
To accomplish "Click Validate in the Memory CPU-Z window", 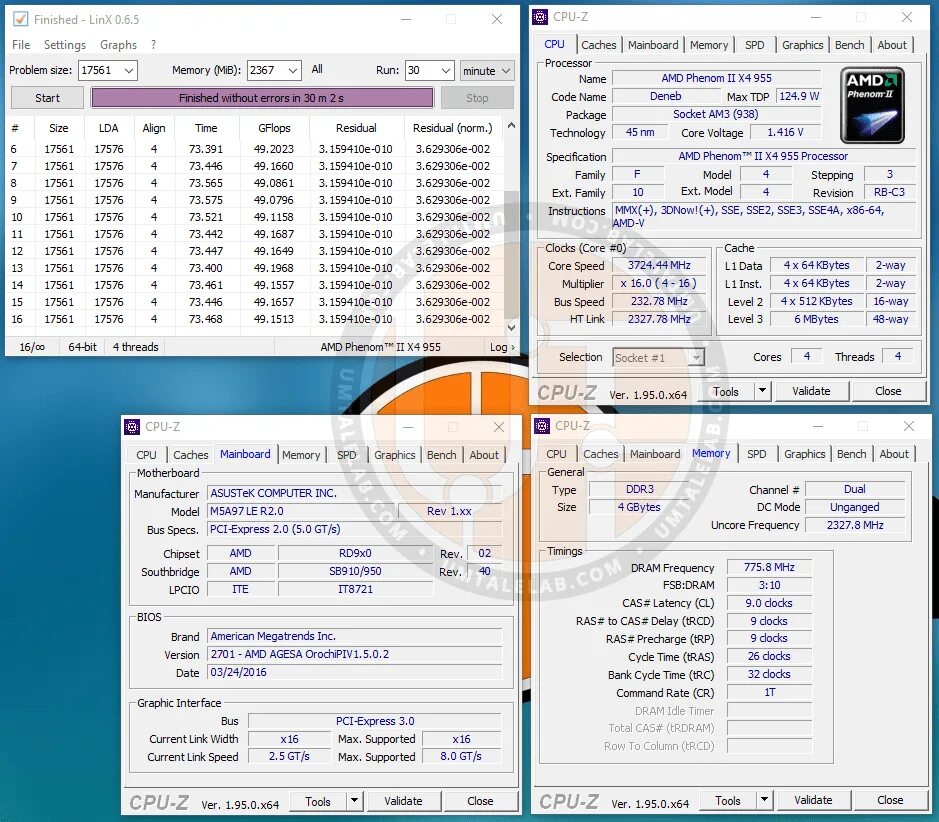I will 813,800.
